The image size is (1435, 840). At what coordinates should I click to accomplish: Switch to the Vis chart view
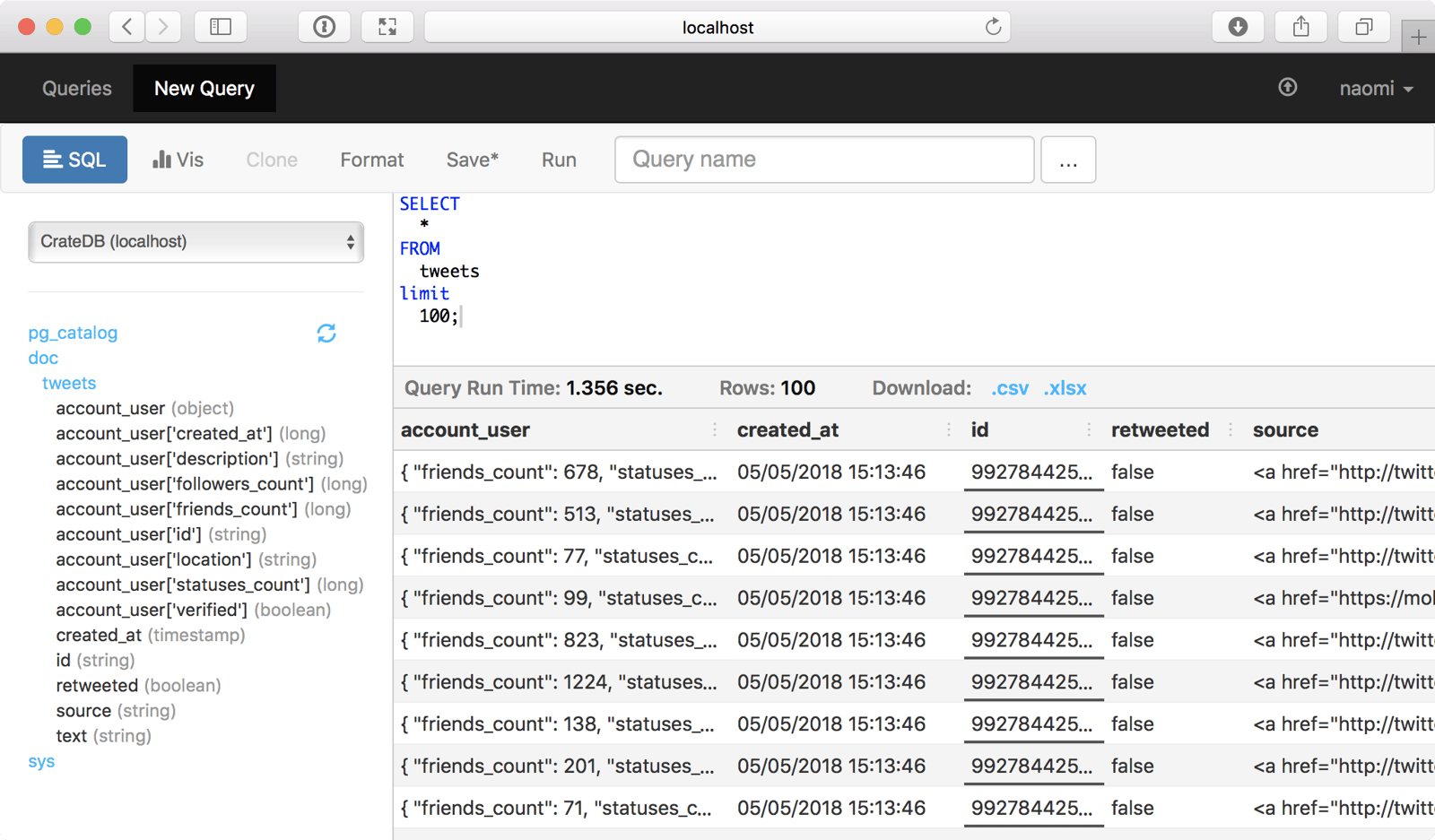point(177,159)
